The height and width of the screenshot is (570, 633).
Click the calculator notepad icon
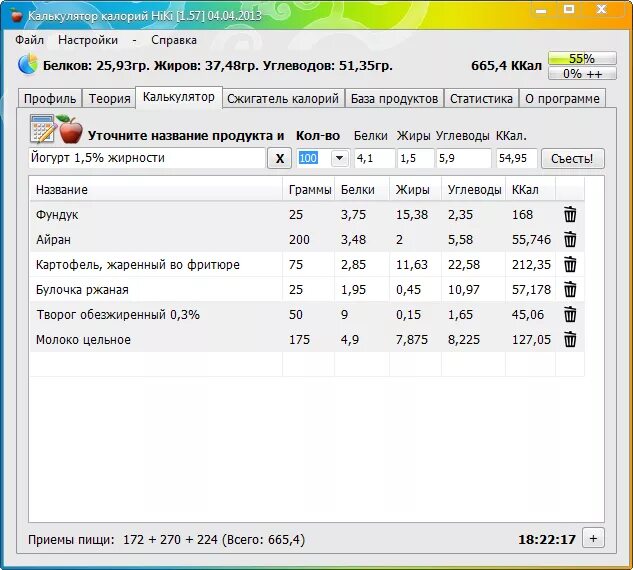(42, 128)
